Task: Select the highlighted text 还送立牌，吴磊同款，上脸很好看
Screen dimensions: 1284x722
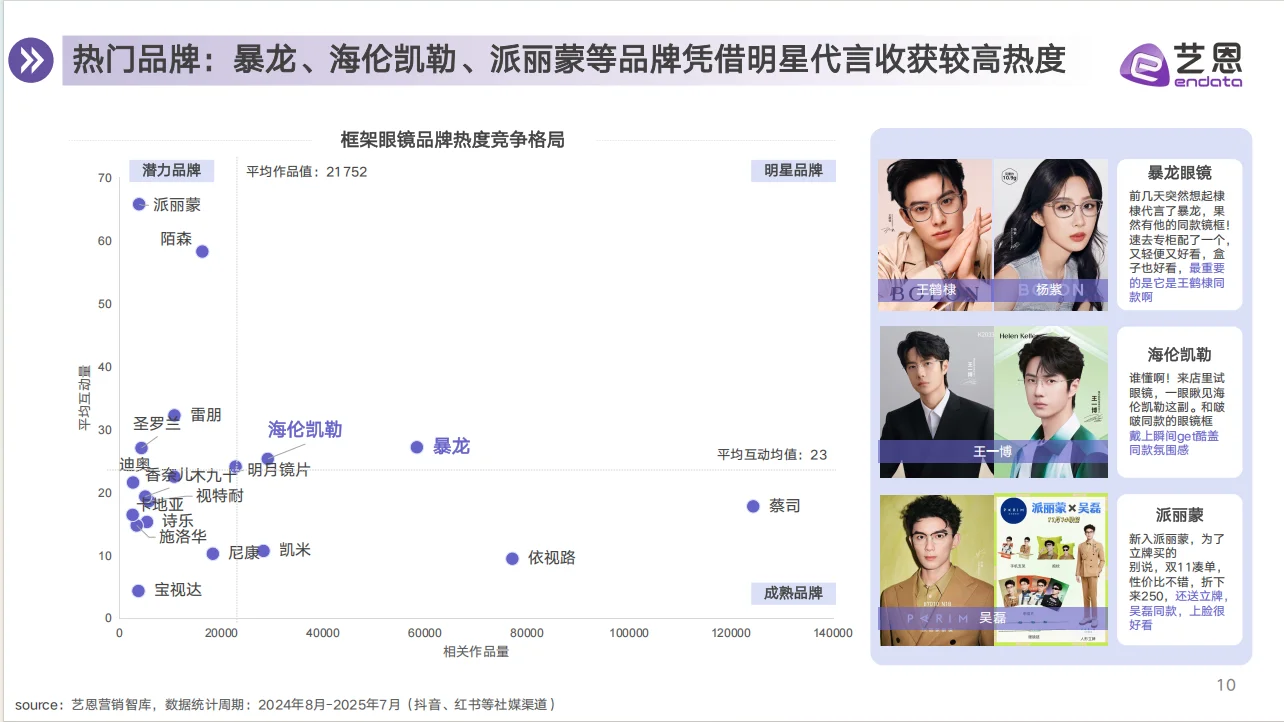Action: click(1180, 610)
